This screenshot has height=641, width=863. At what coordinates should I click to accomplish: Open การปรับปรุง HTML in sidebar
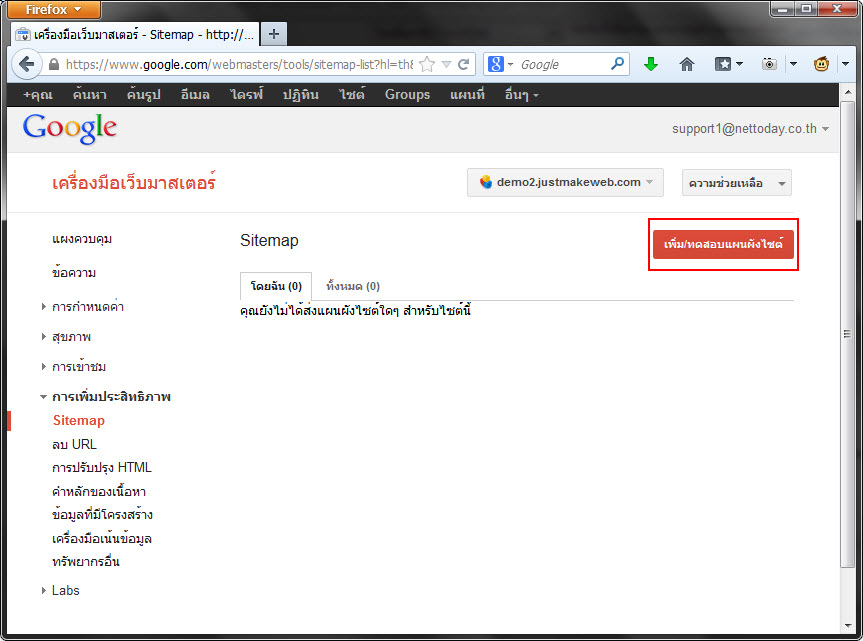coord(101,468)
